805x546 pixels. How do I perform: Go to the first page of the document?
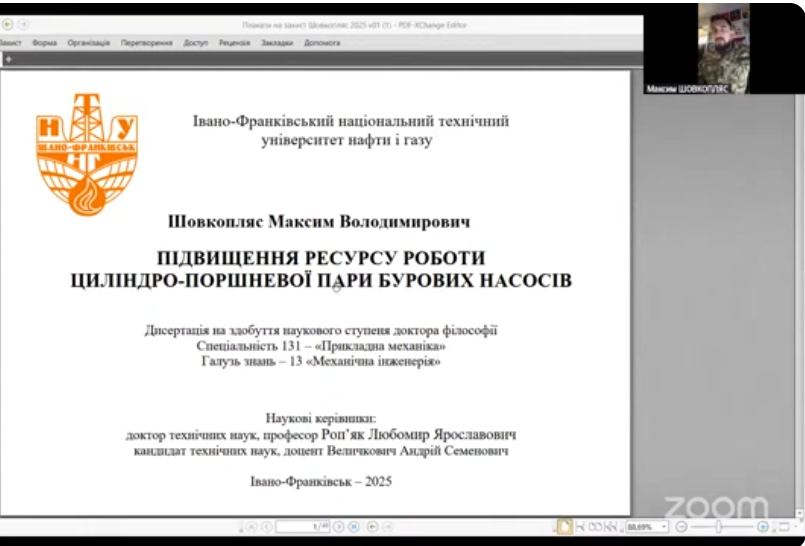click(251, 527)
